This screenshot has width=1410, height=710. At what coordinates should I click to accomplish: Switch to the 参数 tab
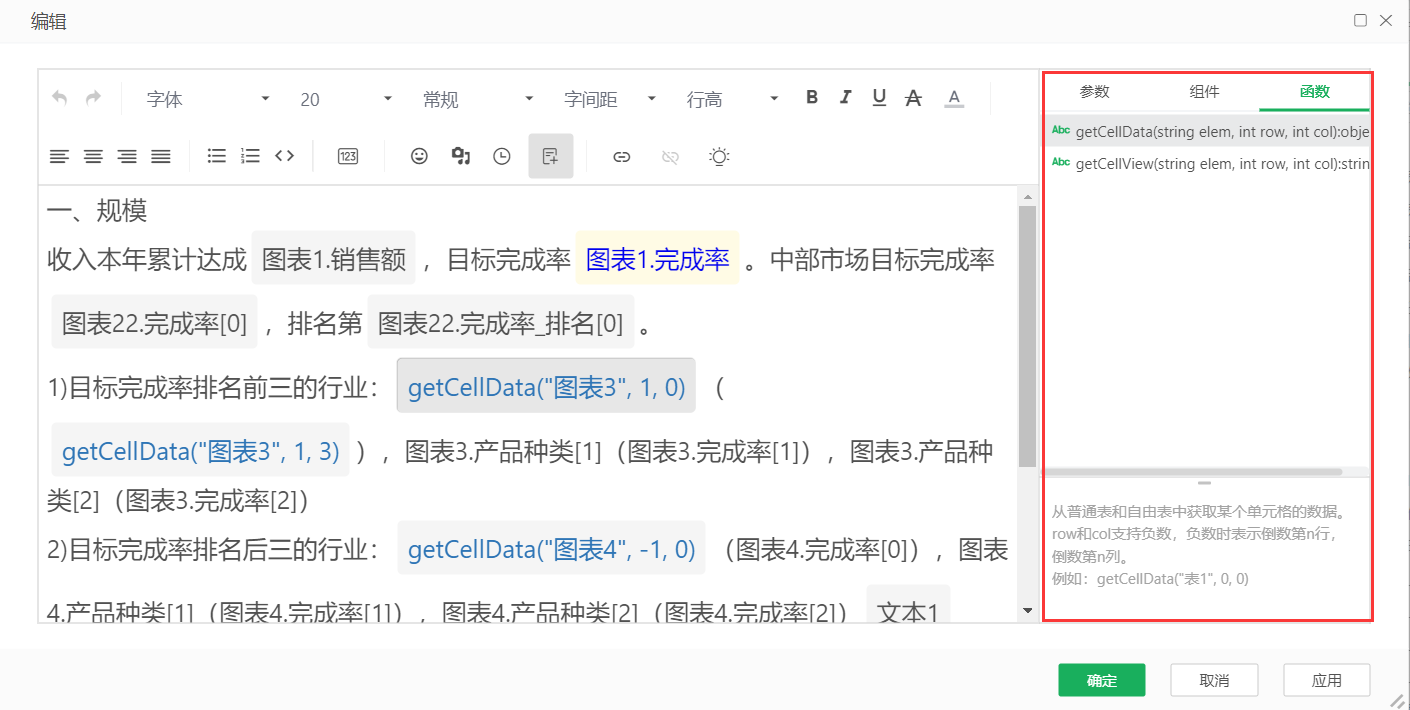(x=1095, y=91)
